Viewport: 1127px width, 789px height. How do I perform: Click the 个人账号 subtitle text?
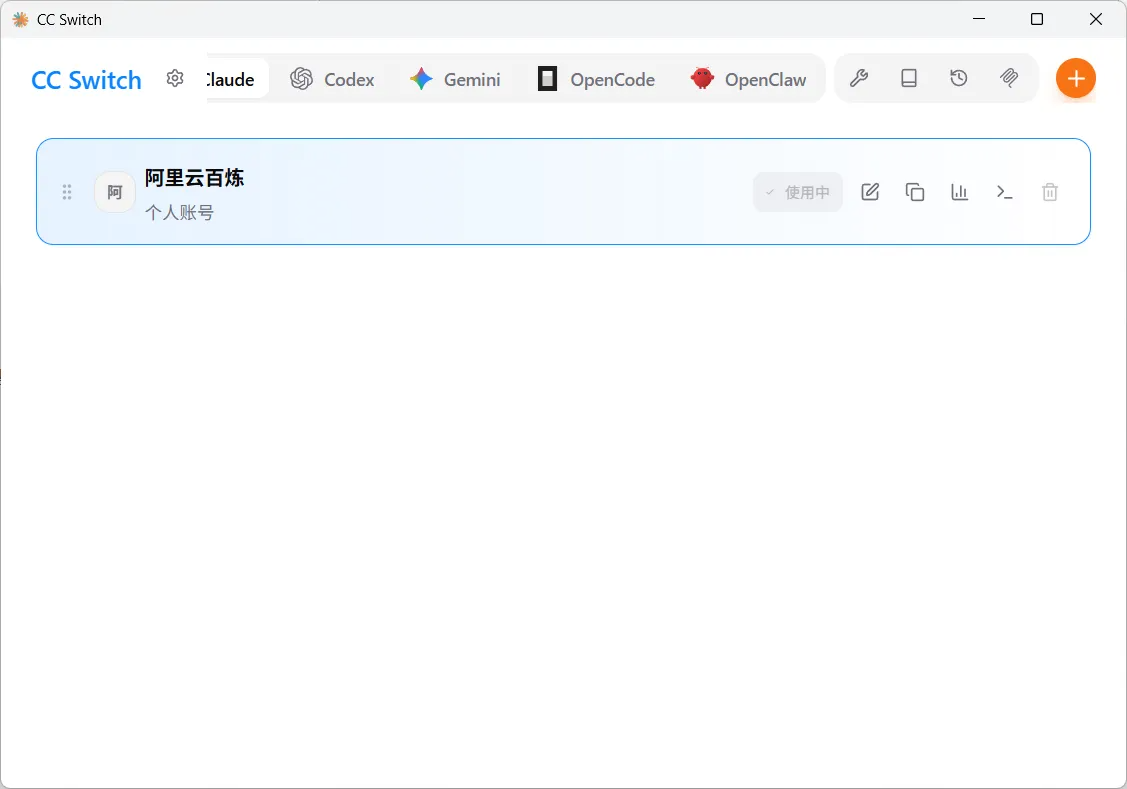180,213
